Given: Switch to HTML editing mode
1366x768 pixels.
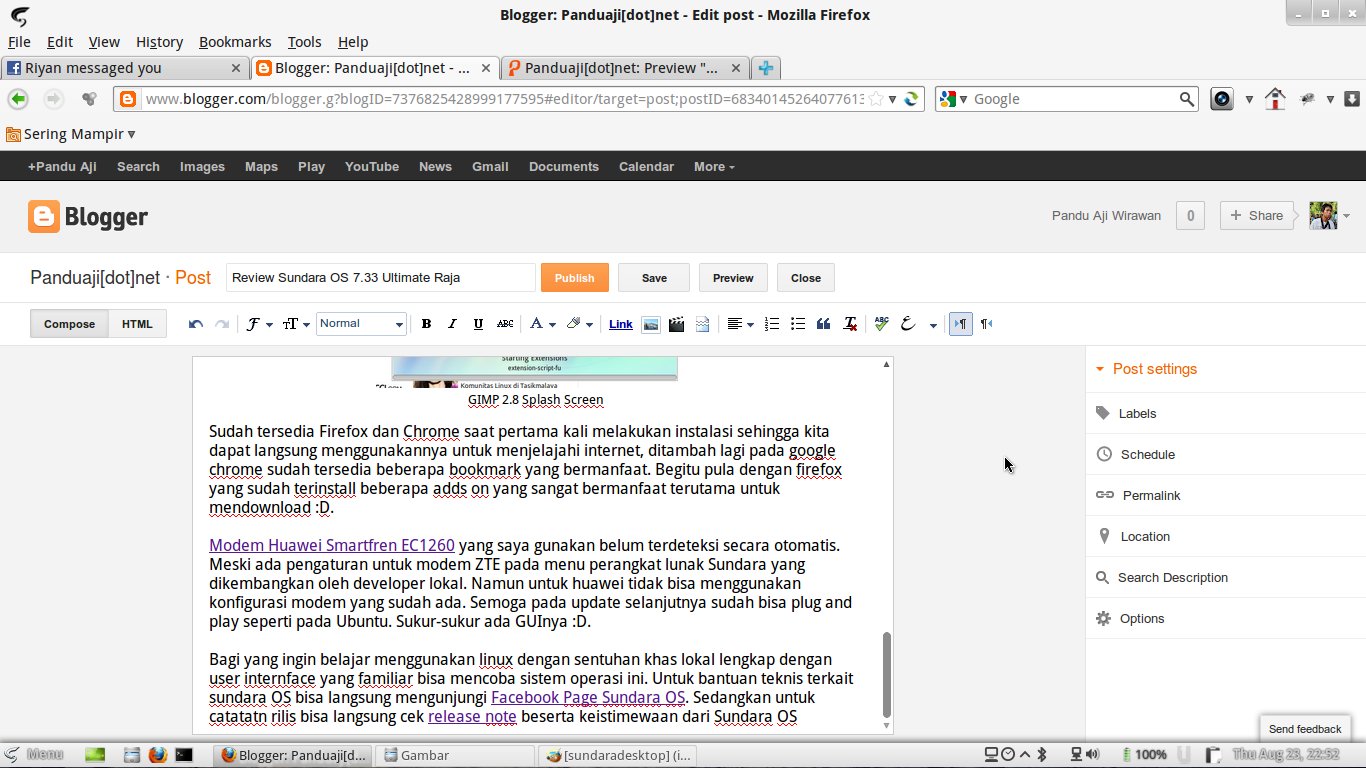Looking at the screenshot, I should (x=138, y=324).
